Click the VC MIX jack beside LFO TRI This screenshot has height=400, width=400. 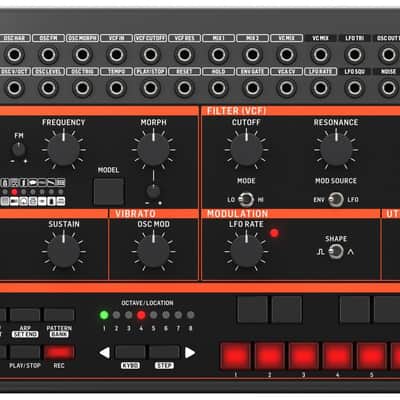click(x=320, y=55)
